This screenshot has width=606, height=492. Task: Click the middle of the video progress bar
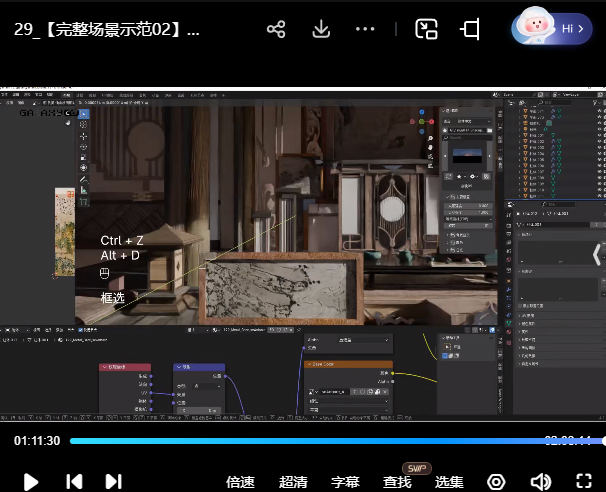(337, 441)
